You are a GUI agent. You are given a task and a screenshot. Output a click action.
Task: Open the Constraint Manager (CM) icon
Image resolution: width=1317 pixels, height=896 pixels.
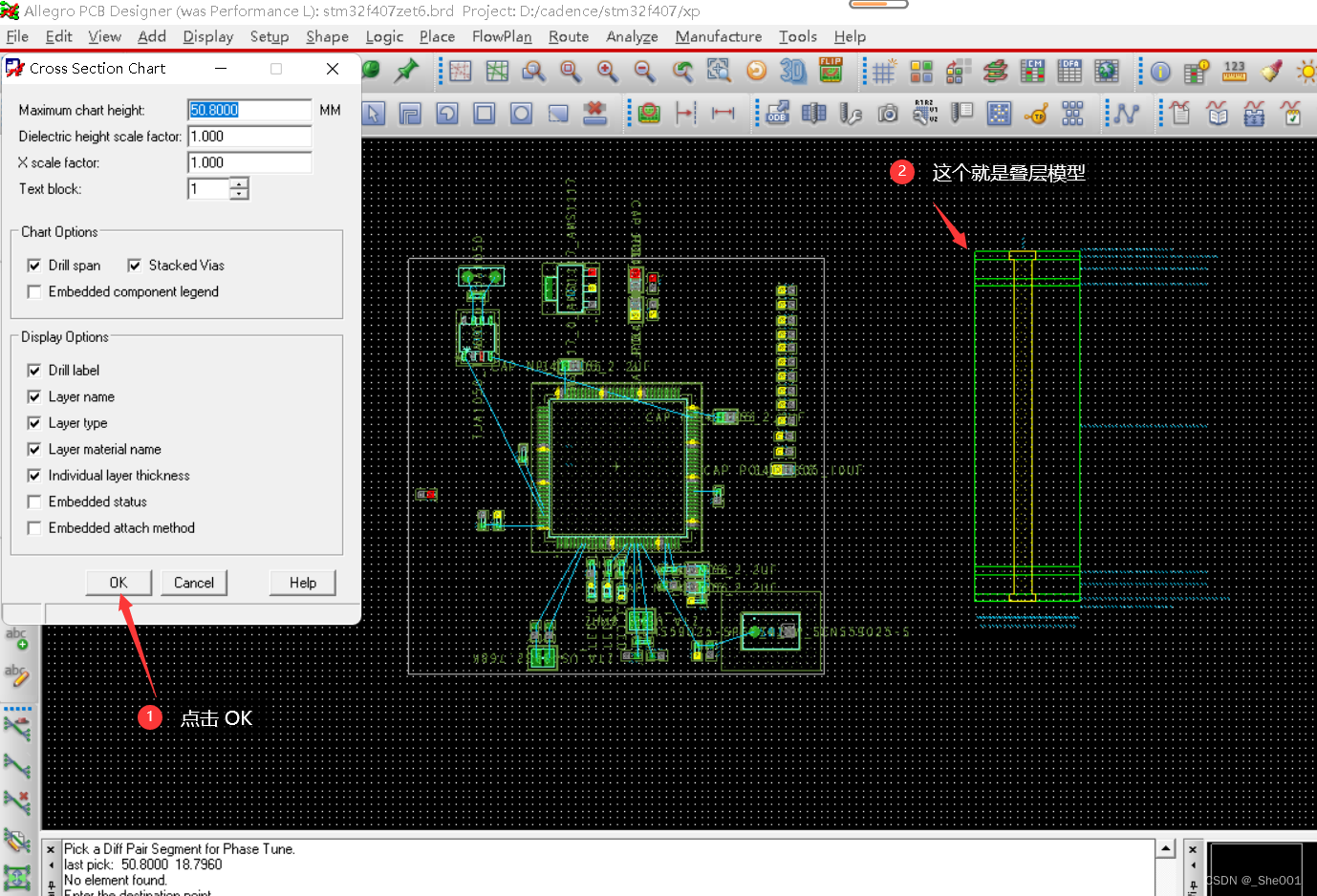pos(1032,71)
